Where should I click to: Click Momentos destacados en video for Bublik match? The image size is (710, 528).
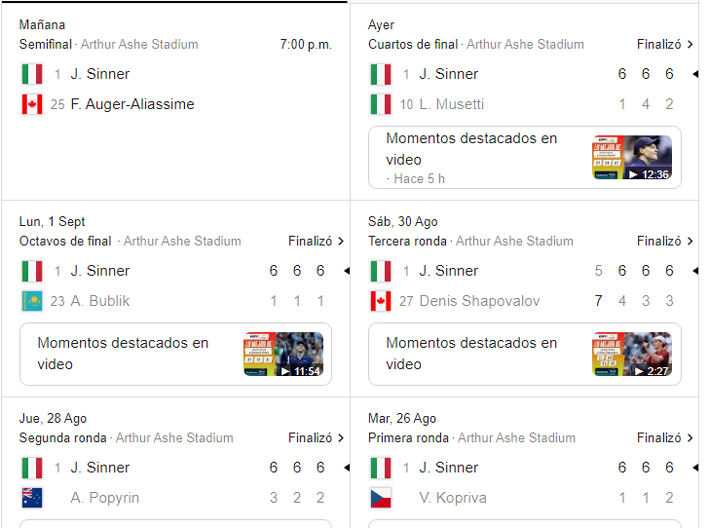pyautogui.click(x=122, y=354)
